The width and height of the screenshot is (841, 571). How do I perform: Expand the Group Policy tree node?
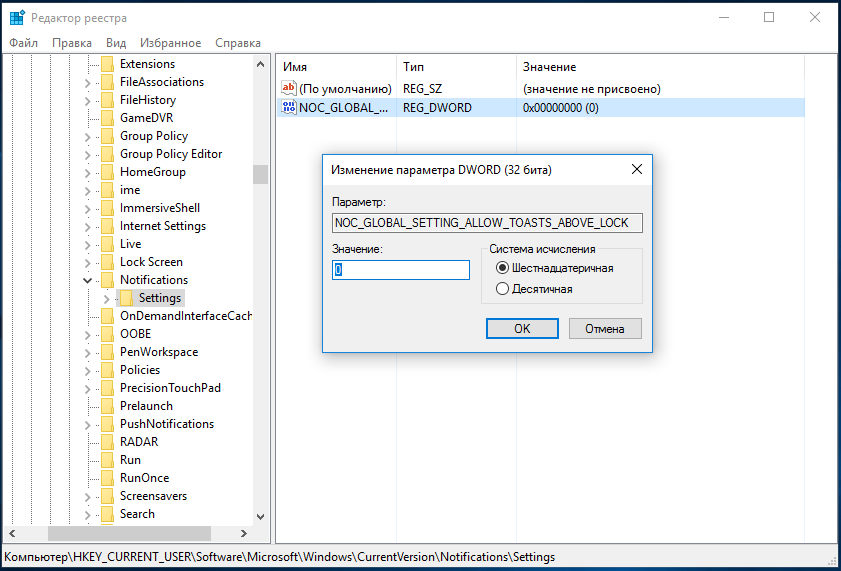[x=87, y=137]
